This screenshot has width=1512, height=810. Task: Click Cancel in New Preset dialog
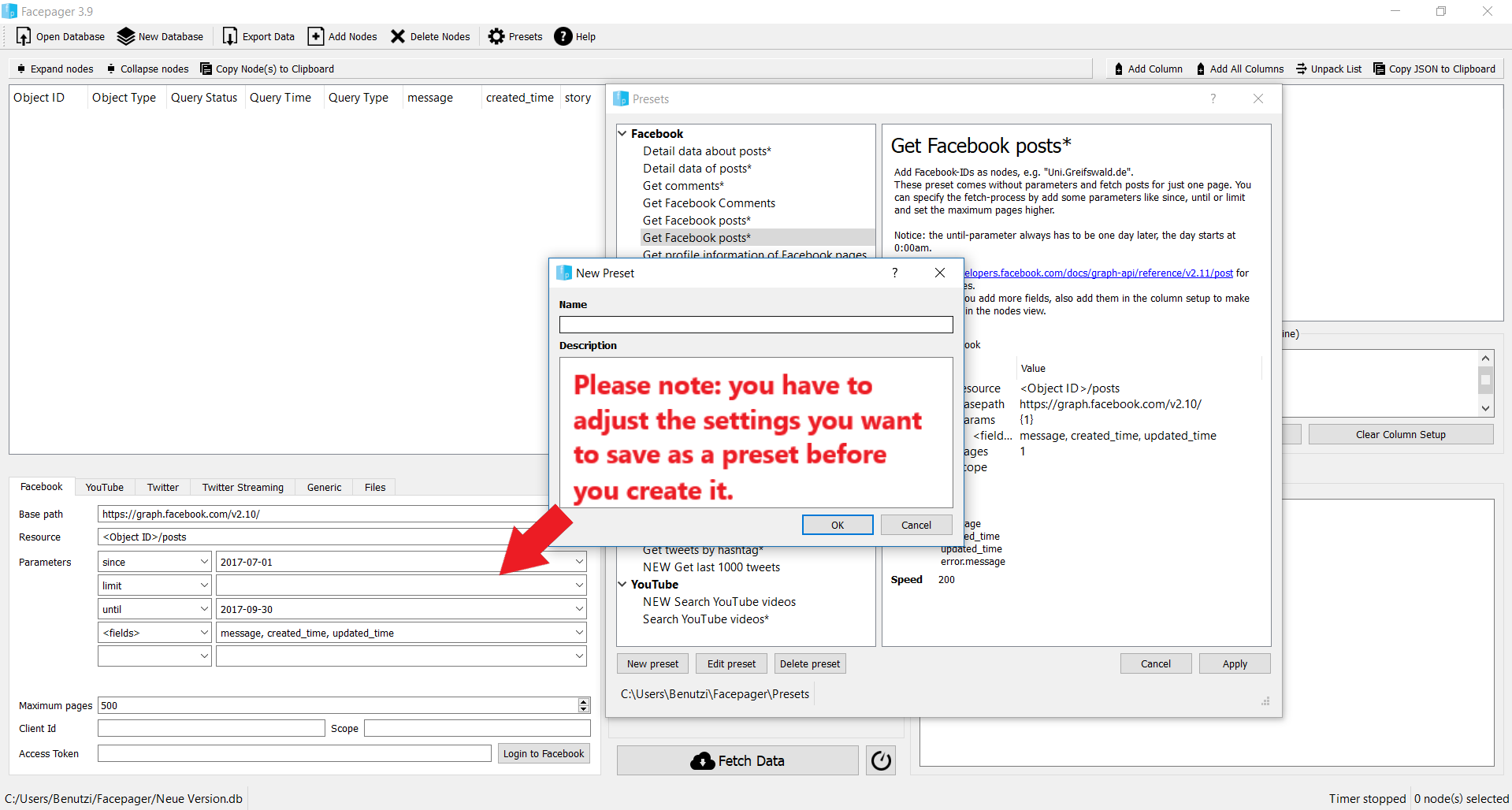point(916,525)
